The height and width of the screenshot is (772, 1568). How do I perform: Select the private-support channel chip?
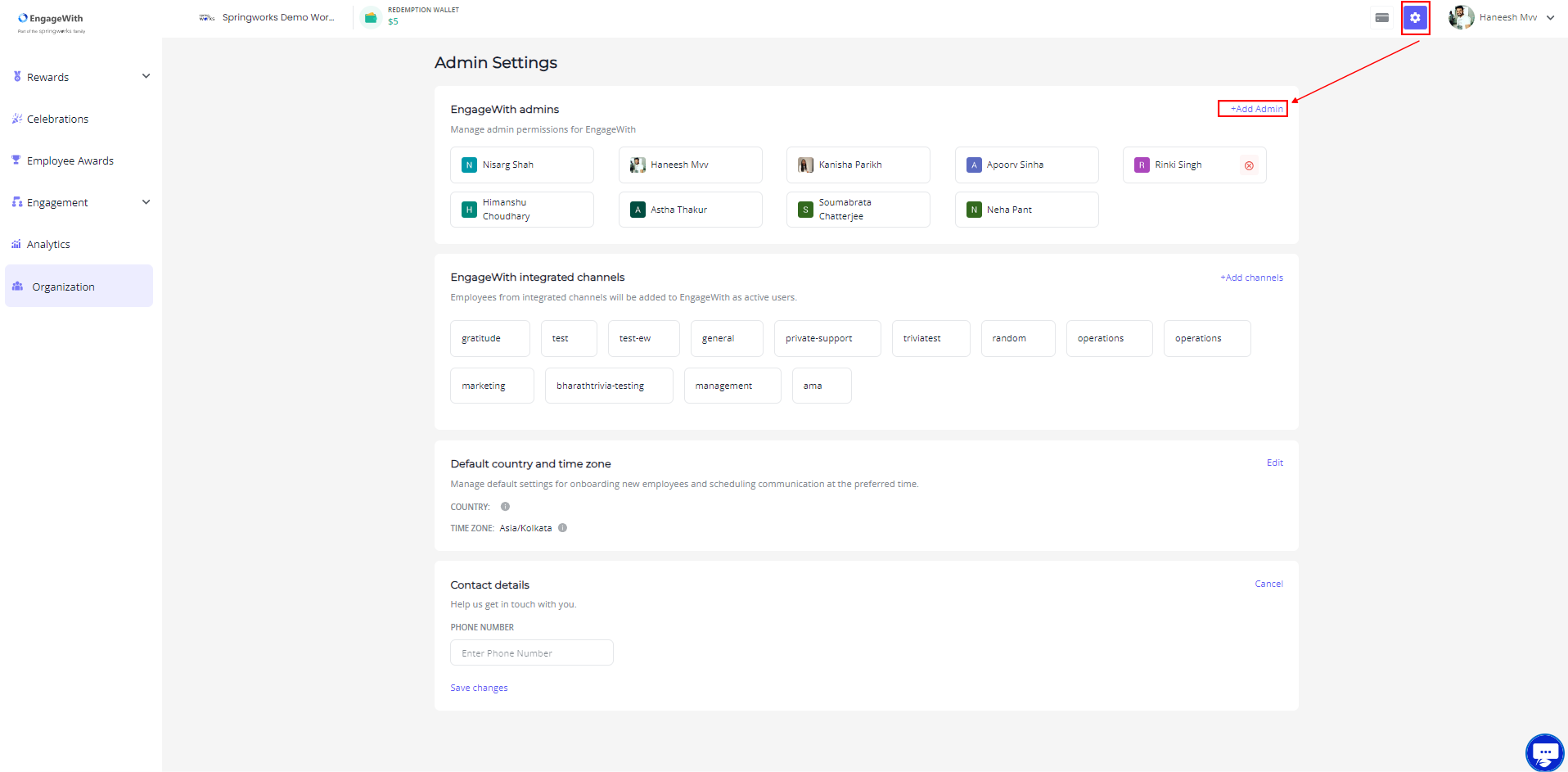(x=827, y=338)
